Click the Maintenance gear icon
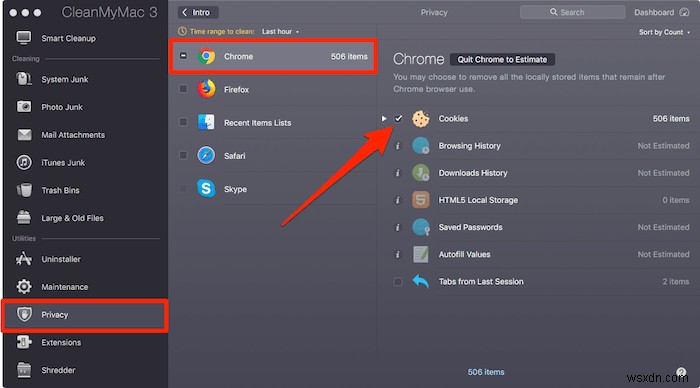 (24, 286)
